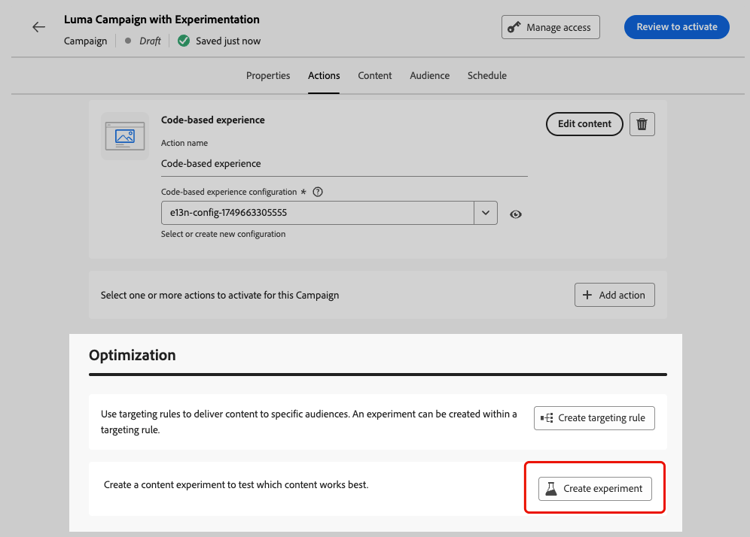Select the Schedule tab

[x=487, y=75]
